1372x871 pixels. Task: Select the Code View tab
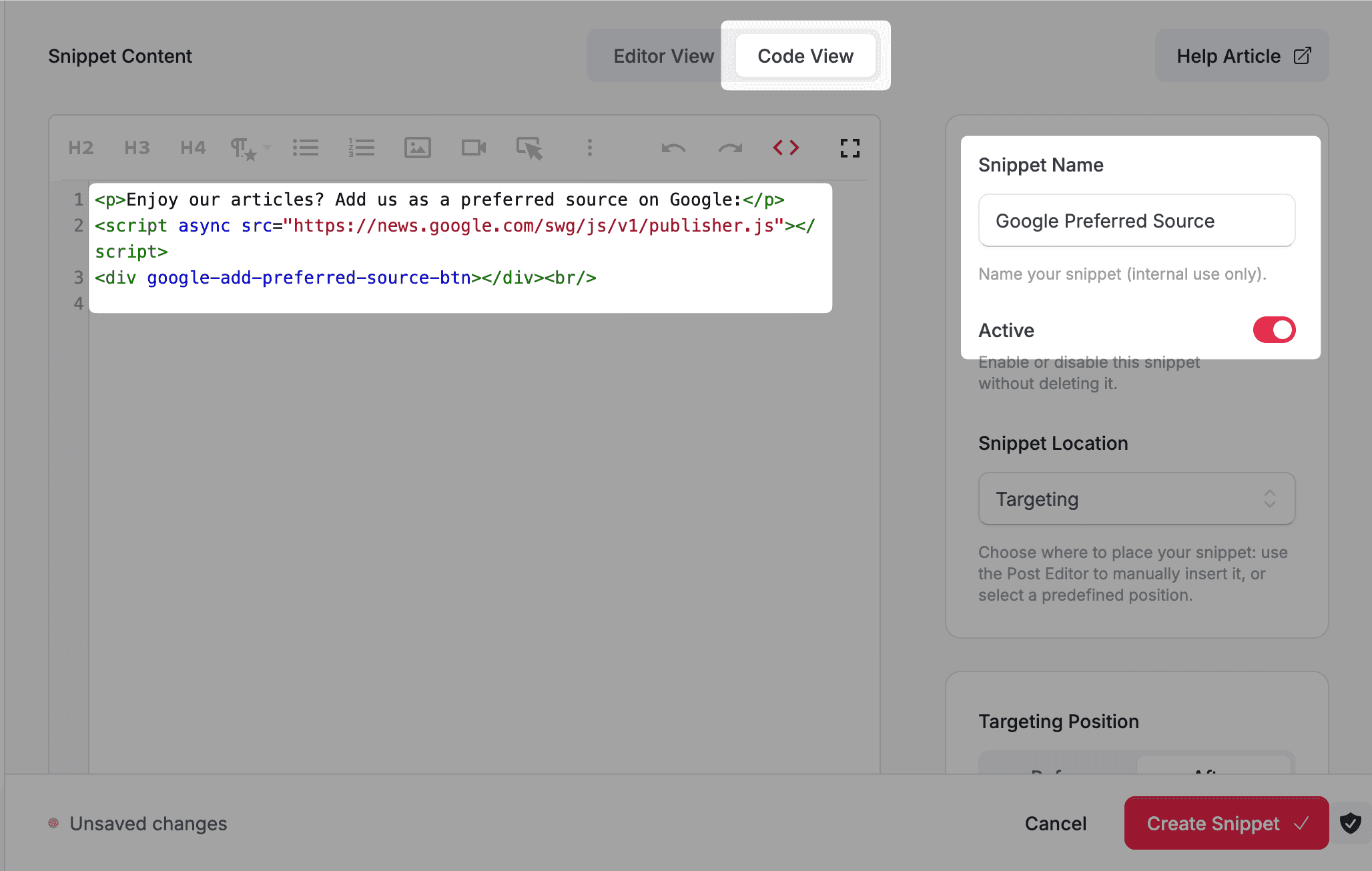805,56
